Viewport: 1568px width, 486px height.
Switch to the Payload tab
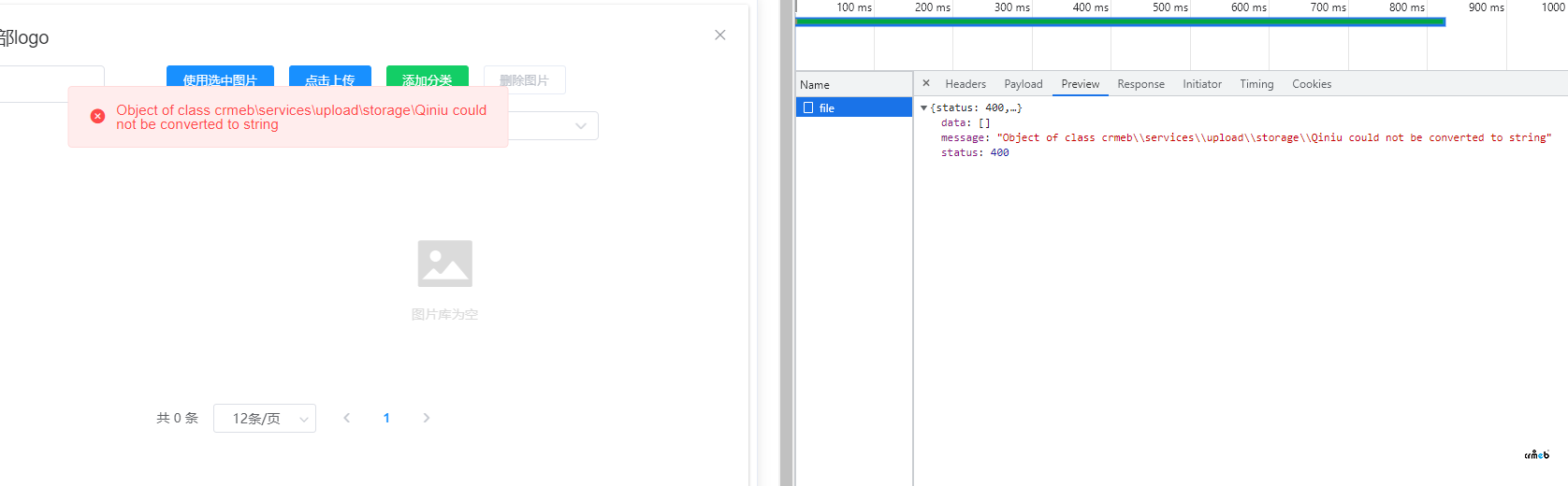[1024, 84]
